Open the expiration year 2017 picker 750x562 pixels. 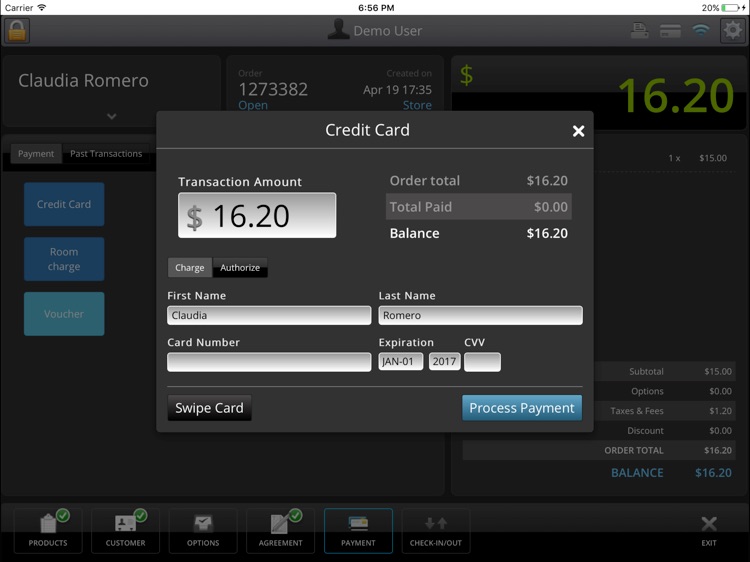(444, 362)
